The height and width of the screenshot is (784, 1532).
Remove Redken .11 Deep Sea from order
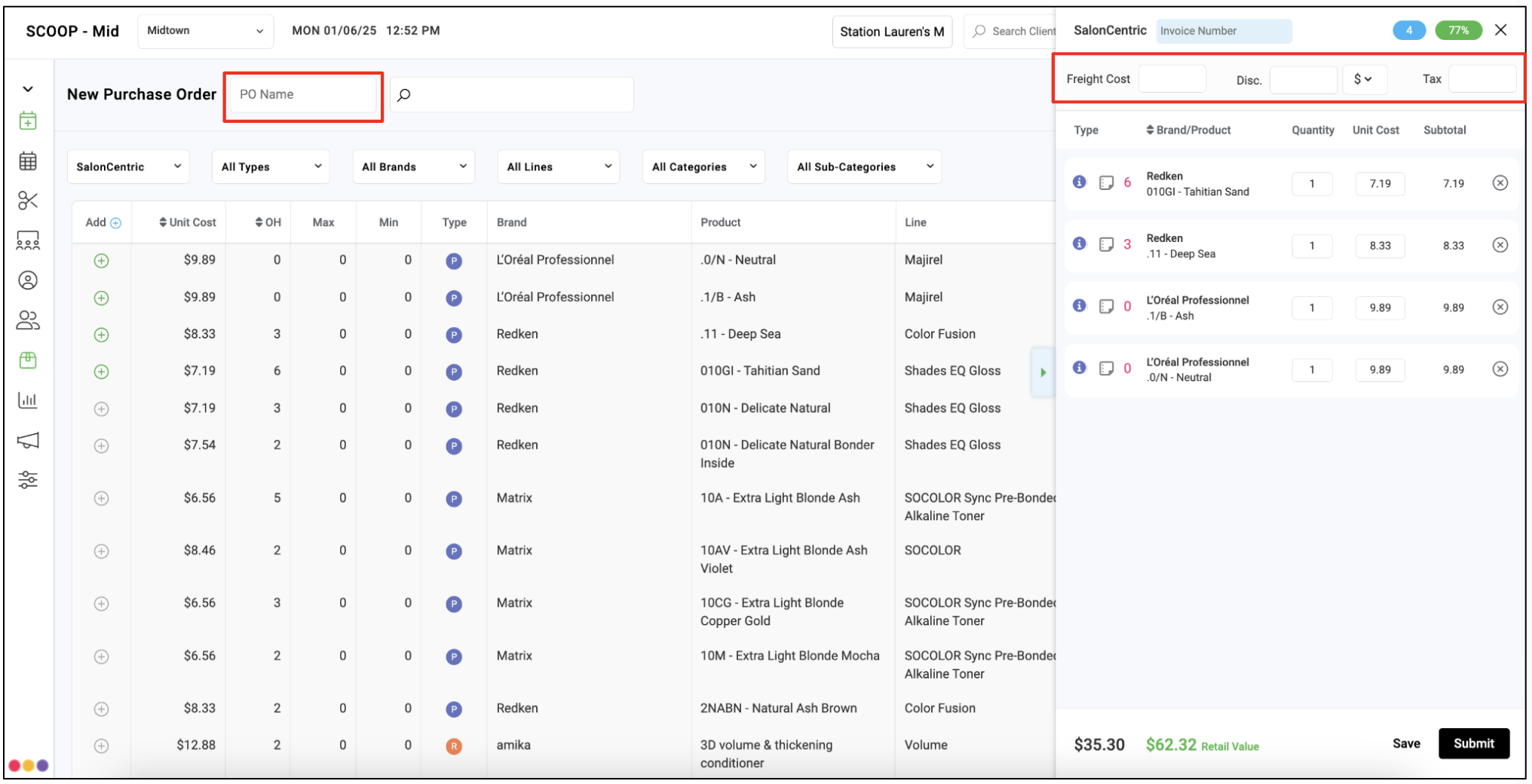point(1500,245)
